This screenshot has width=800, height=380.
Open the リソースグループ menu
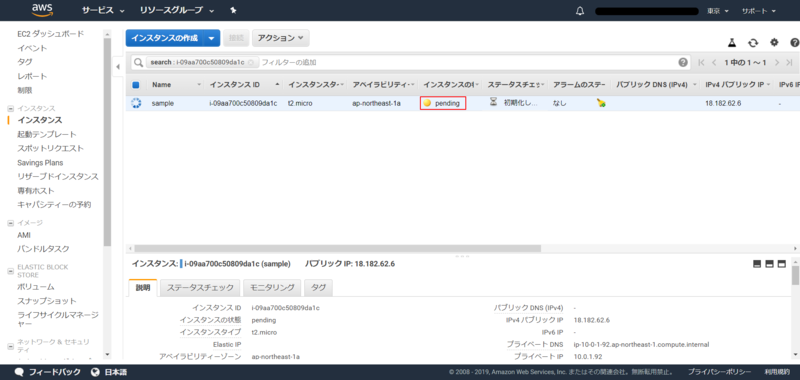[177, 10]
